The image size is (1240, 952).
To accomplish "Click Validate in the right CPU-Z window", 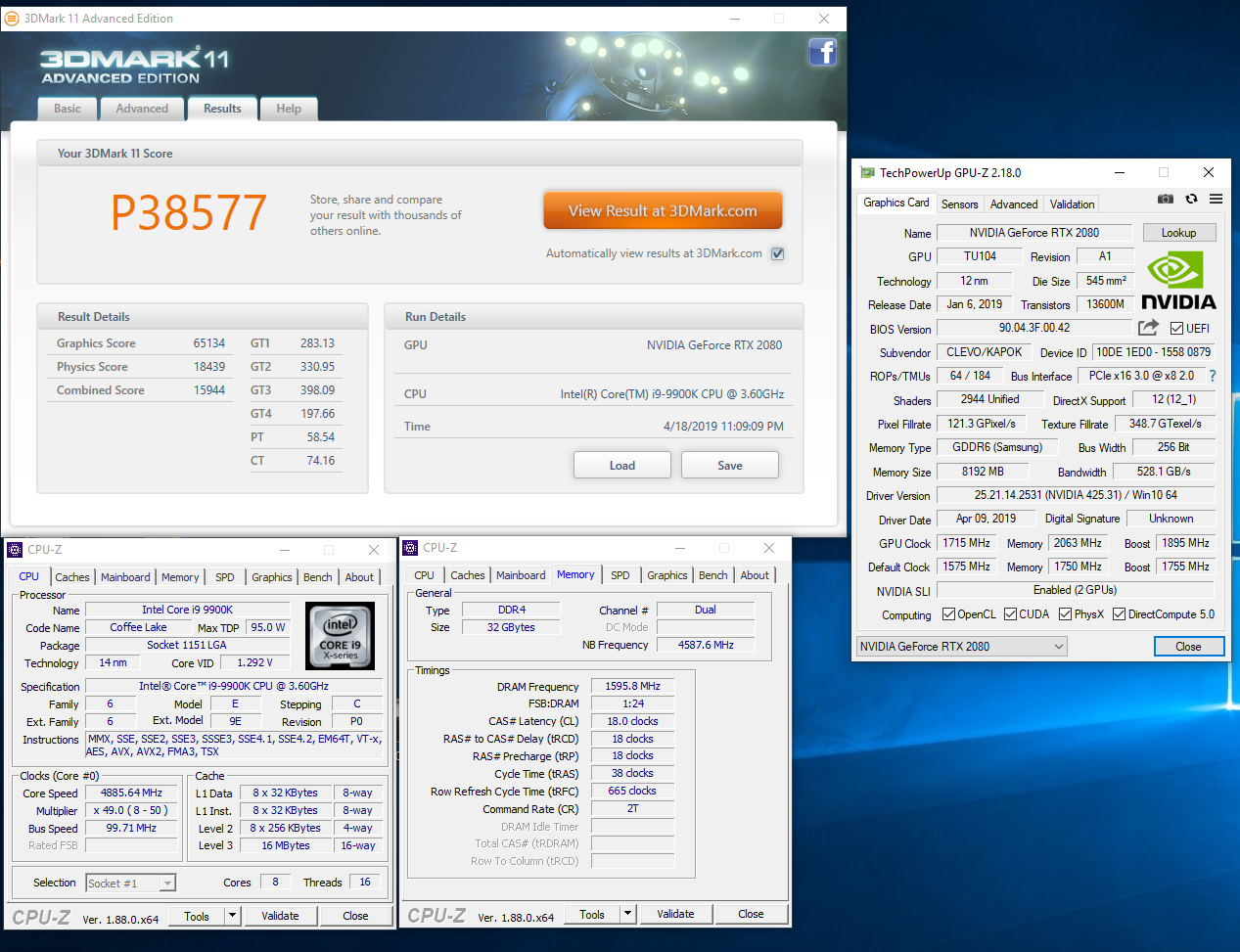I will pos(675,914).
